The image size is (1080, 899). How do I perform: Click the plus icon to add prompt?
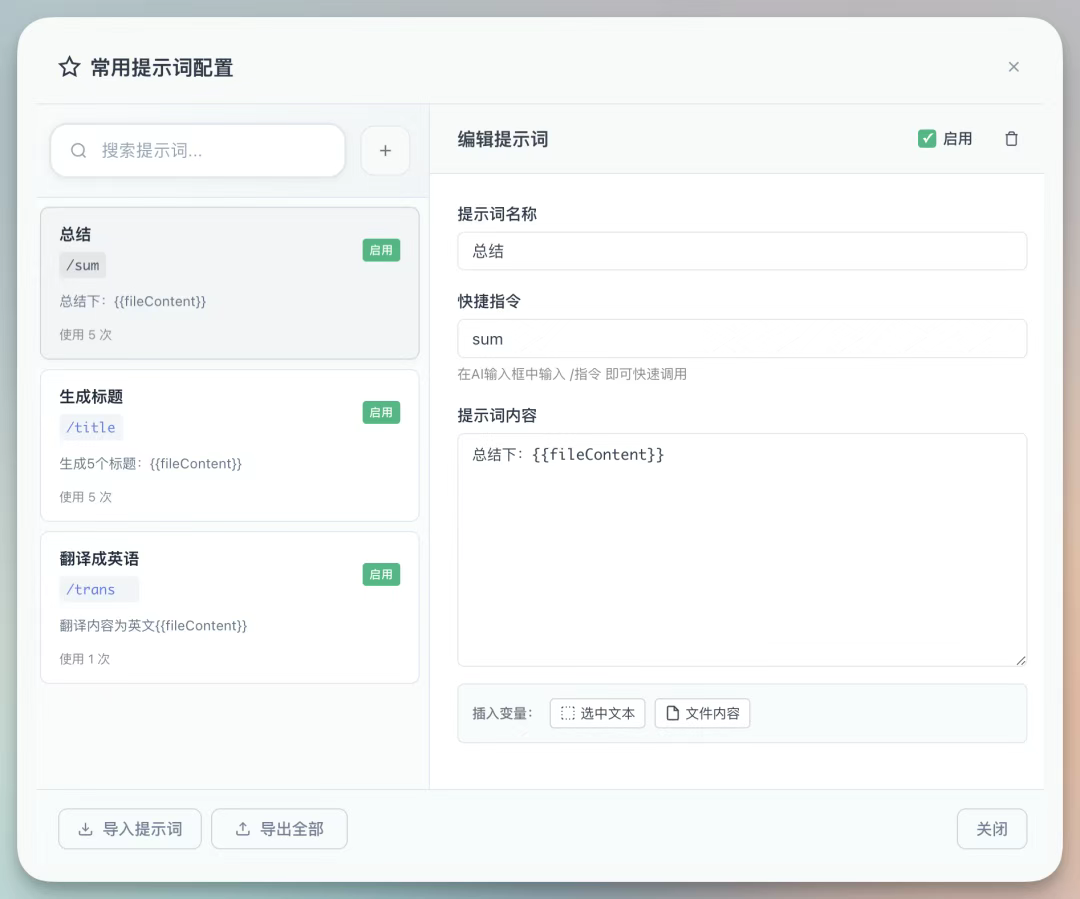(x=385, y=151)
